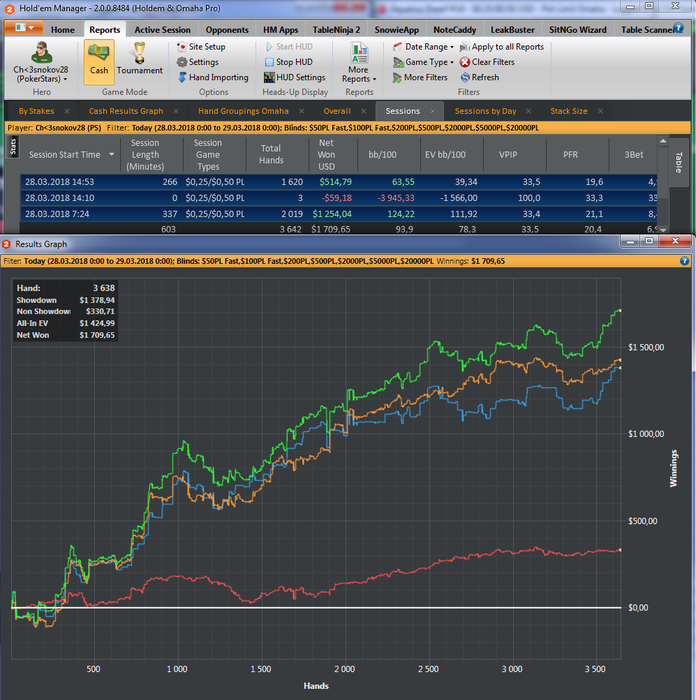Select the Stack Size report tab
The width and height of the screenshot is (696, 700).
[569, 111]
